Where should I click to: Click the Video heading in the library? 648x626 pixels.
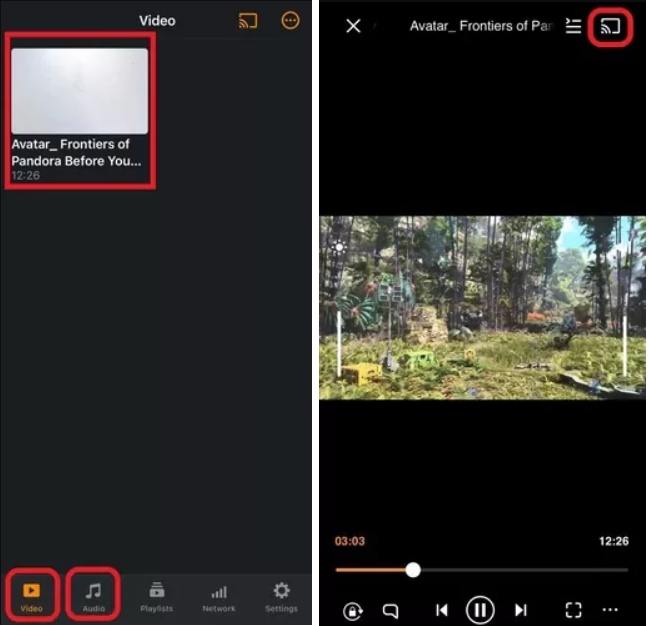coord(157,21)
